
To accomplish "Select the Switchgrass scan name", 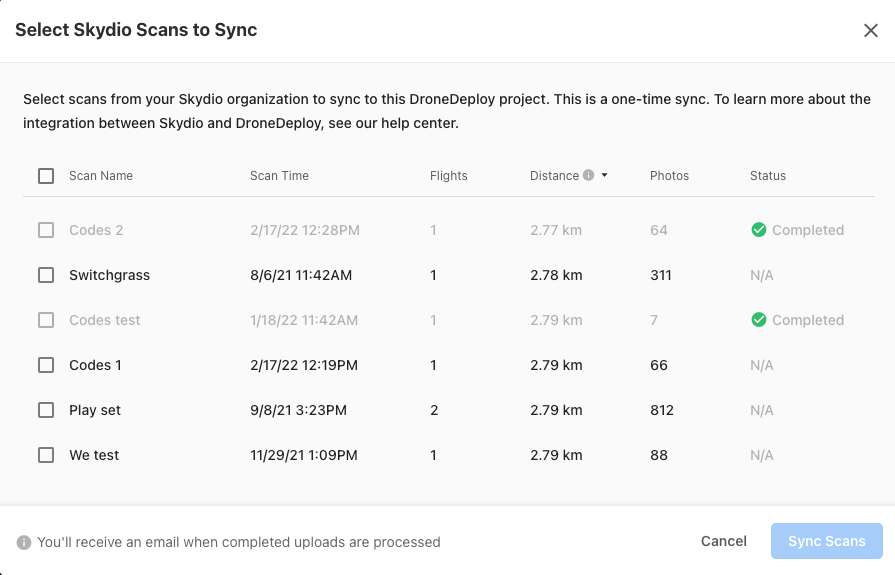I will coord(109,275).
